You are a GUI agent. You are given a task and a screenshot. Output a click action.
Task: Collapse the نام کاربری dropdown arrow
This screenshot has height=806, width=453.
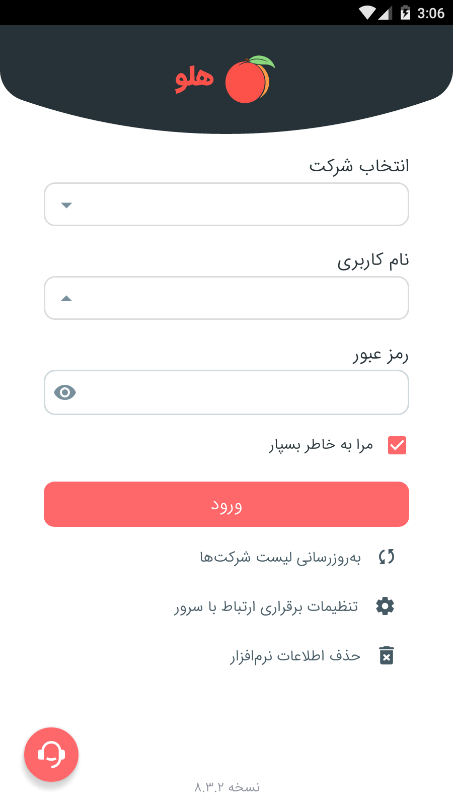[x=66, y=299]
